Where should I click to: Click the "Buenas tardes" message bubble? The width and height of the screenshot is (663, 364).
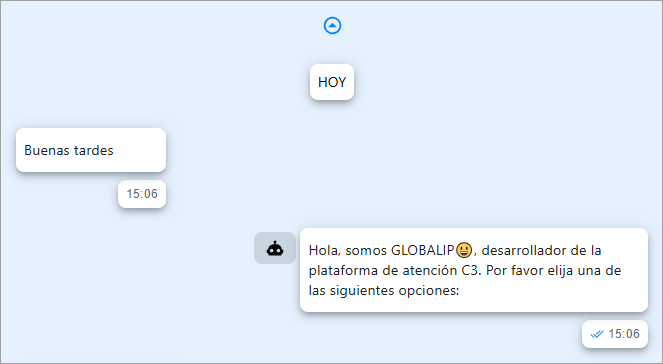point(91,150)
